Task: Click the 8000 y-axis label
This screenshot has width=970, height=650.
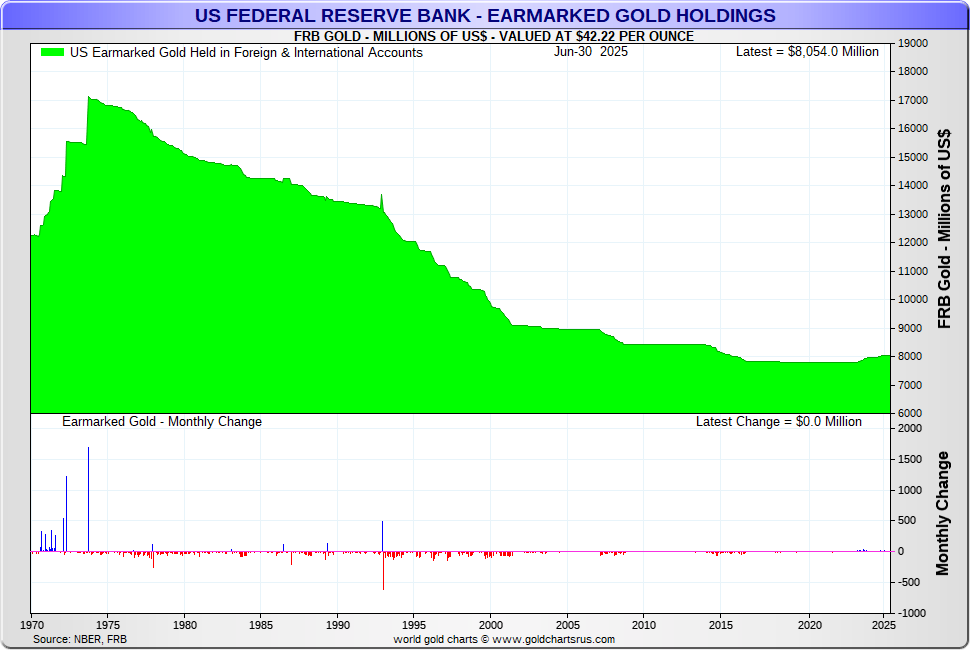Action: click(909, 356)
